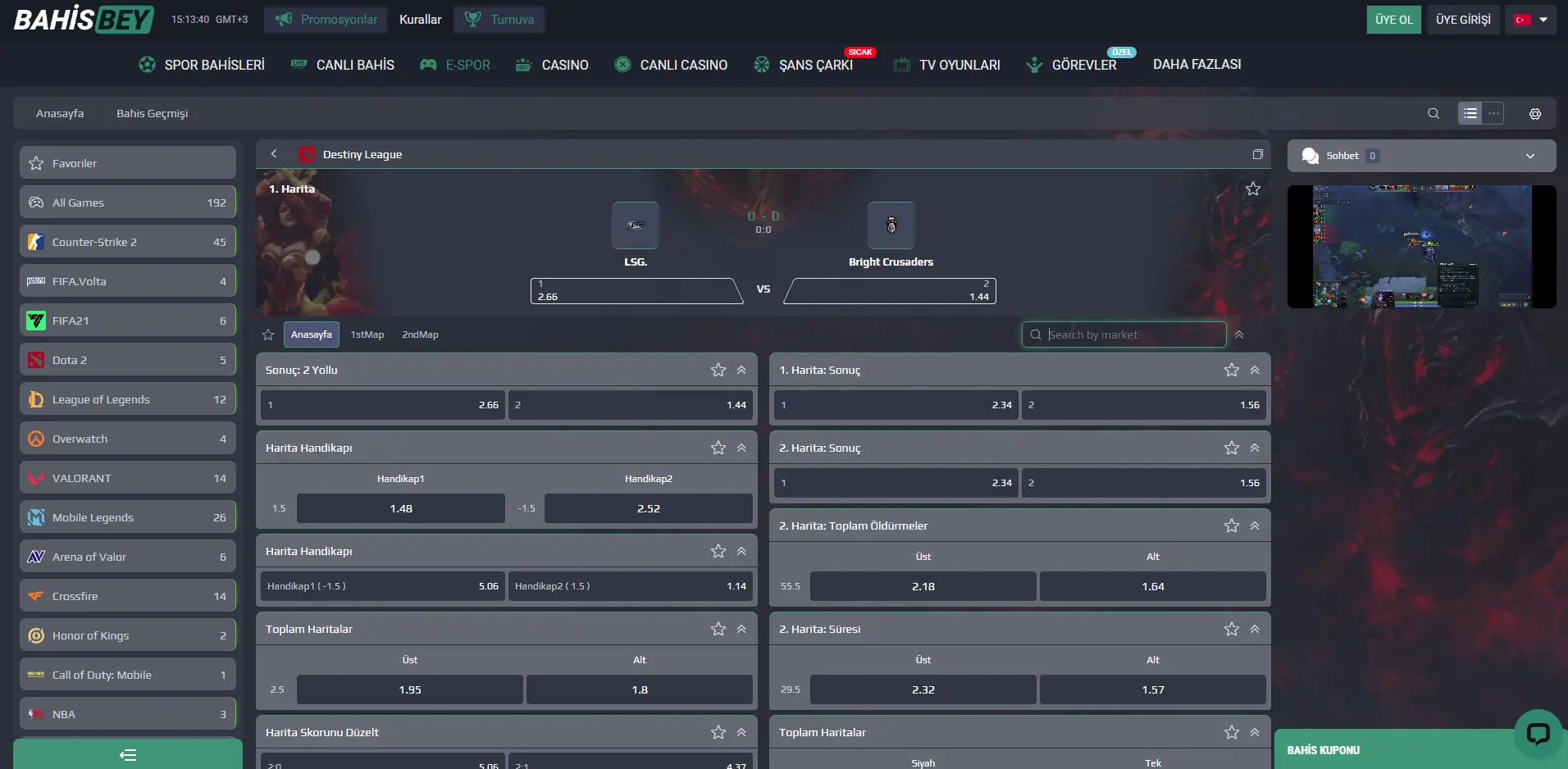Expand the Sohbet chat dropdown arrow
Image resolution: width=1568 pixels, height=769 pixels.
[1530, 156]
